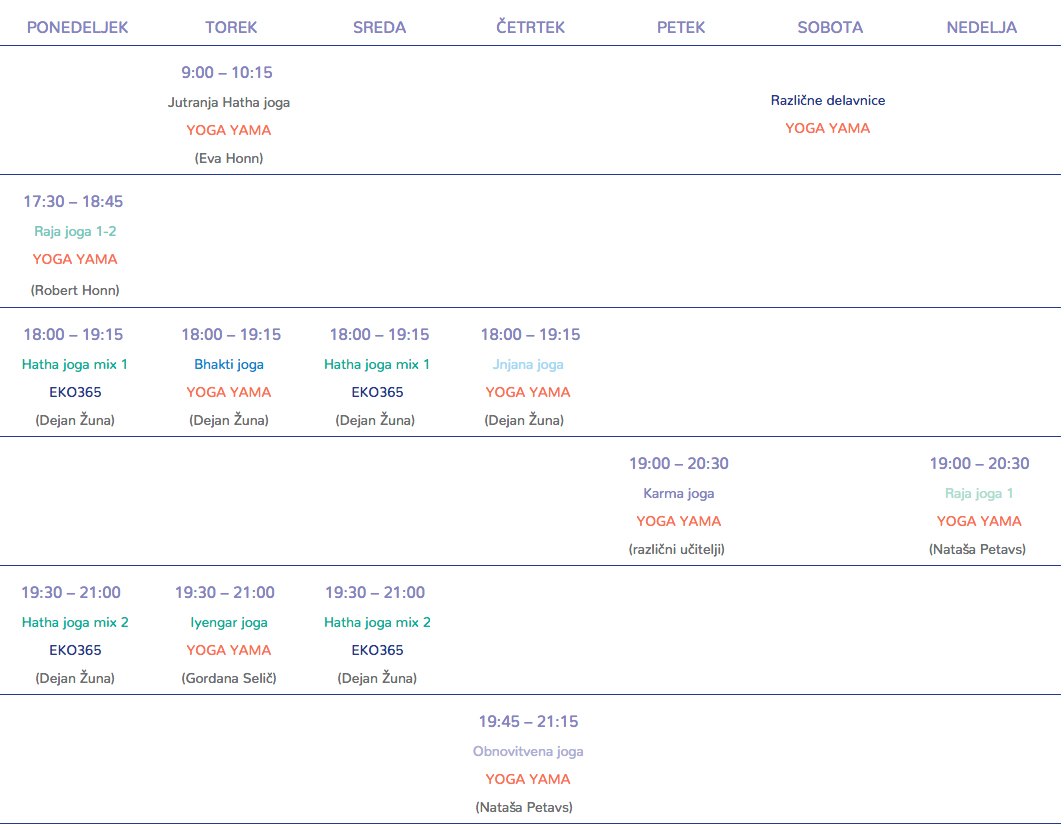Select the NEDELJA column header
Viewport: 1062px width, 834px height.
point(981,28)
